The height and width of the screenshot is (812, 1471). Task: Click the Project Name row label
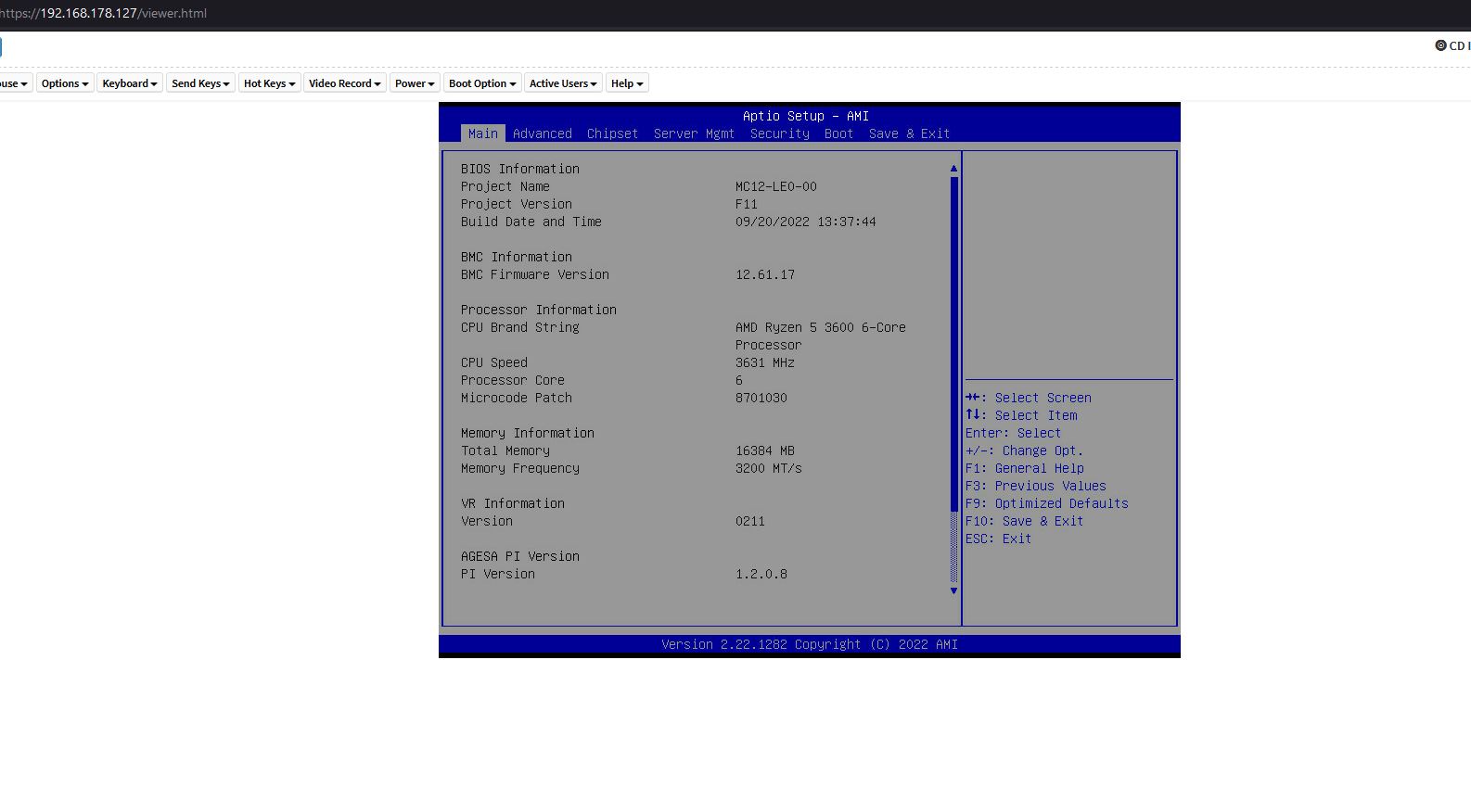coord(505,186)
